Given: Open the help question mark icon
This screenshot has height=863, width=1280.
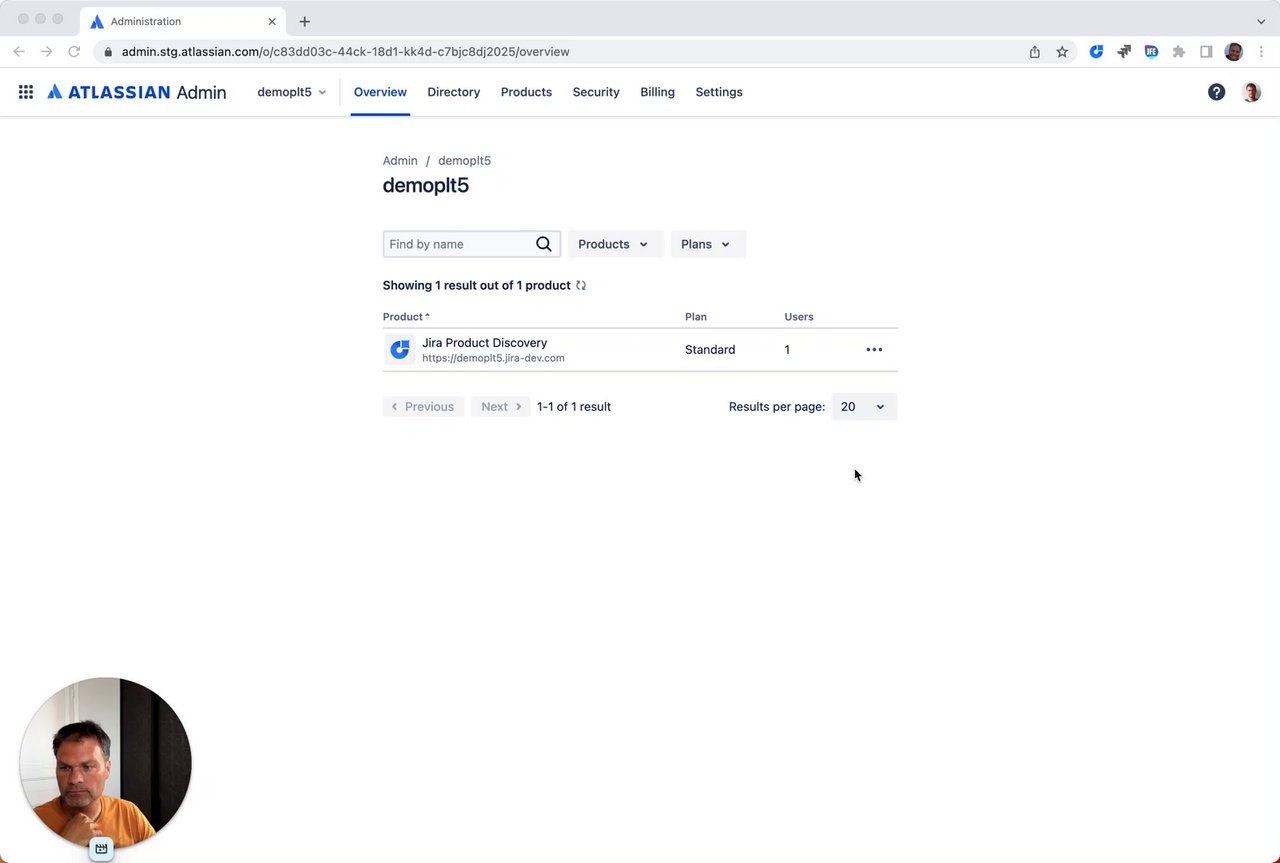Looking at the screenshot, I should point(1216,92).
